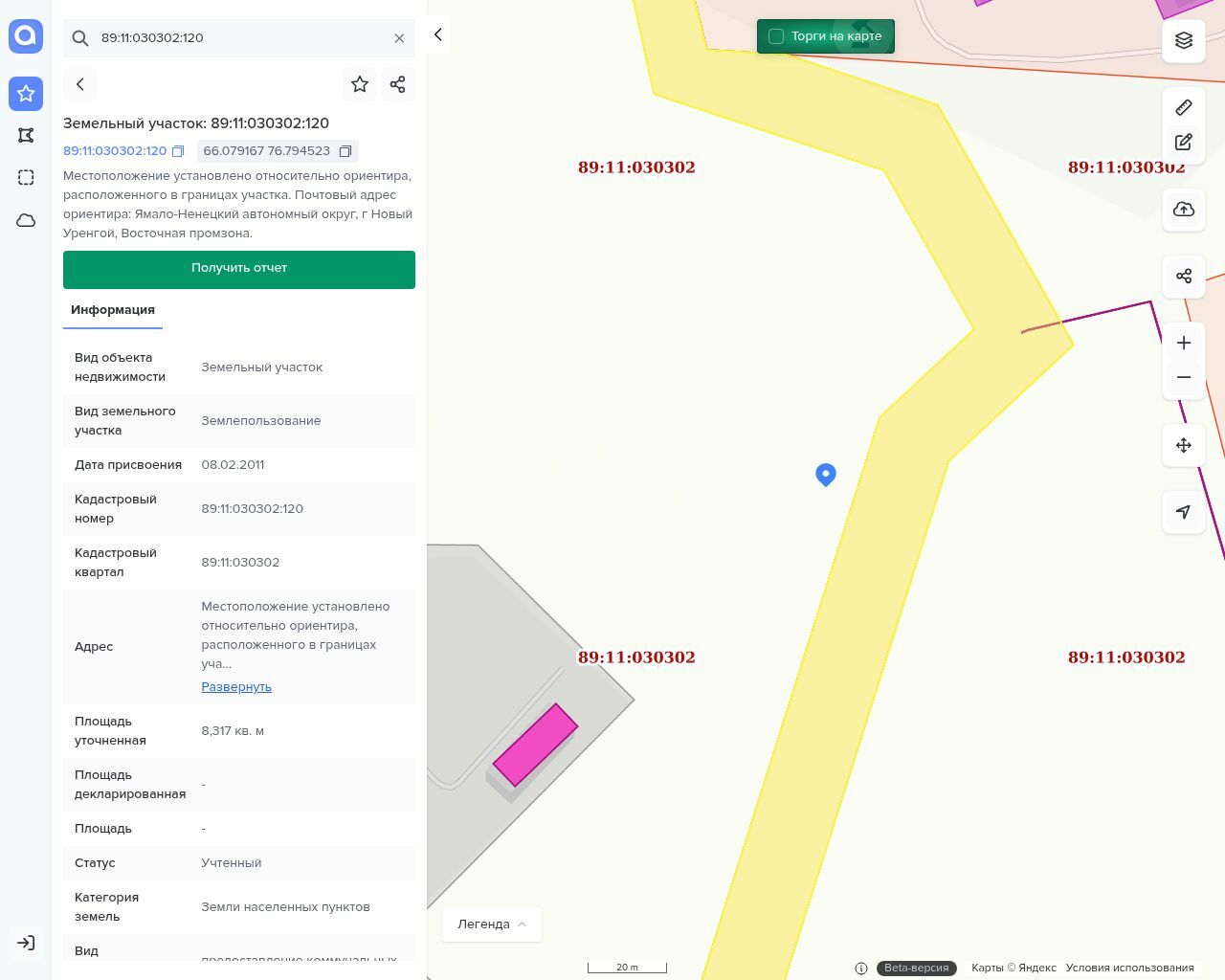Expand the Легенда panel
Image resolution: width=1225 pixels, height=980 pixels.
point(492,924)
